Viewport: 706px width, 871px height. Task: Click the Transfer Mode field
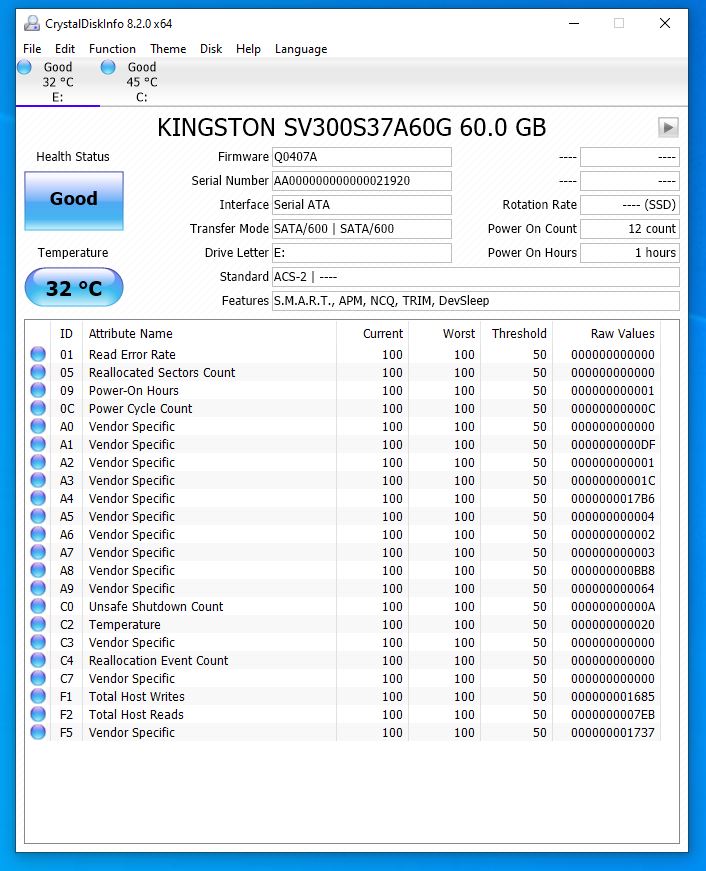point(362,228)
